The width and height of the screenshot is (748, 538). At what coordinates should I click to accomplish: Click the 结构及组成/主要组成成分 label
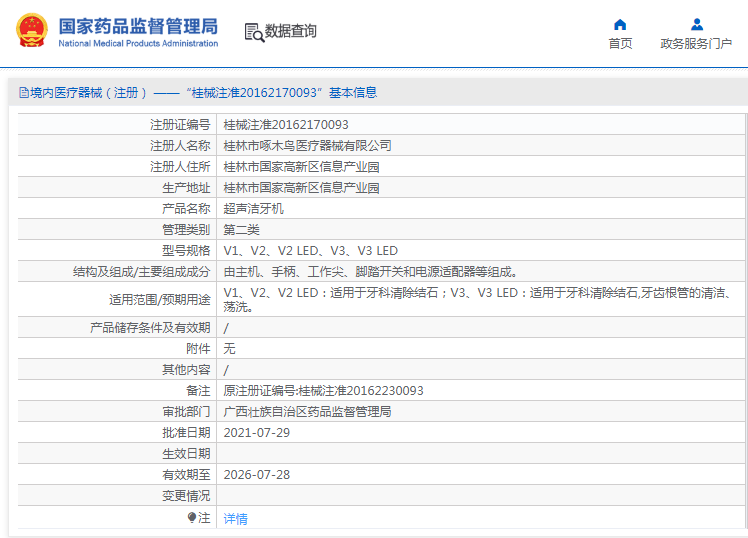pos(142,272)
